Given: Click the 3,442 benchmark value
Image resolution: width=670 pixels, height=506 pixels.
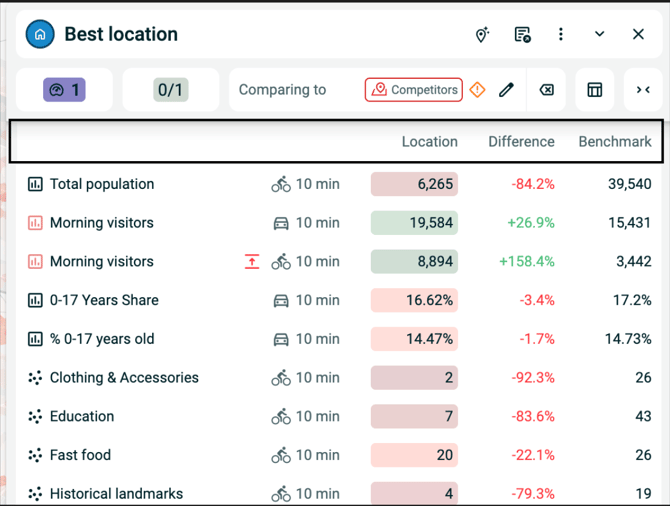Looking at the screenshot, I should click(x=634, y=262).
